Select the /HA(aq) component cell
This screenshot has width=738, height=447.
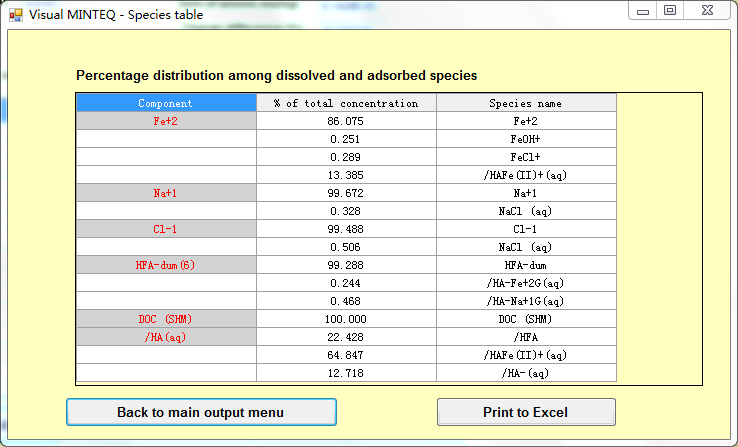click(166, 337)
